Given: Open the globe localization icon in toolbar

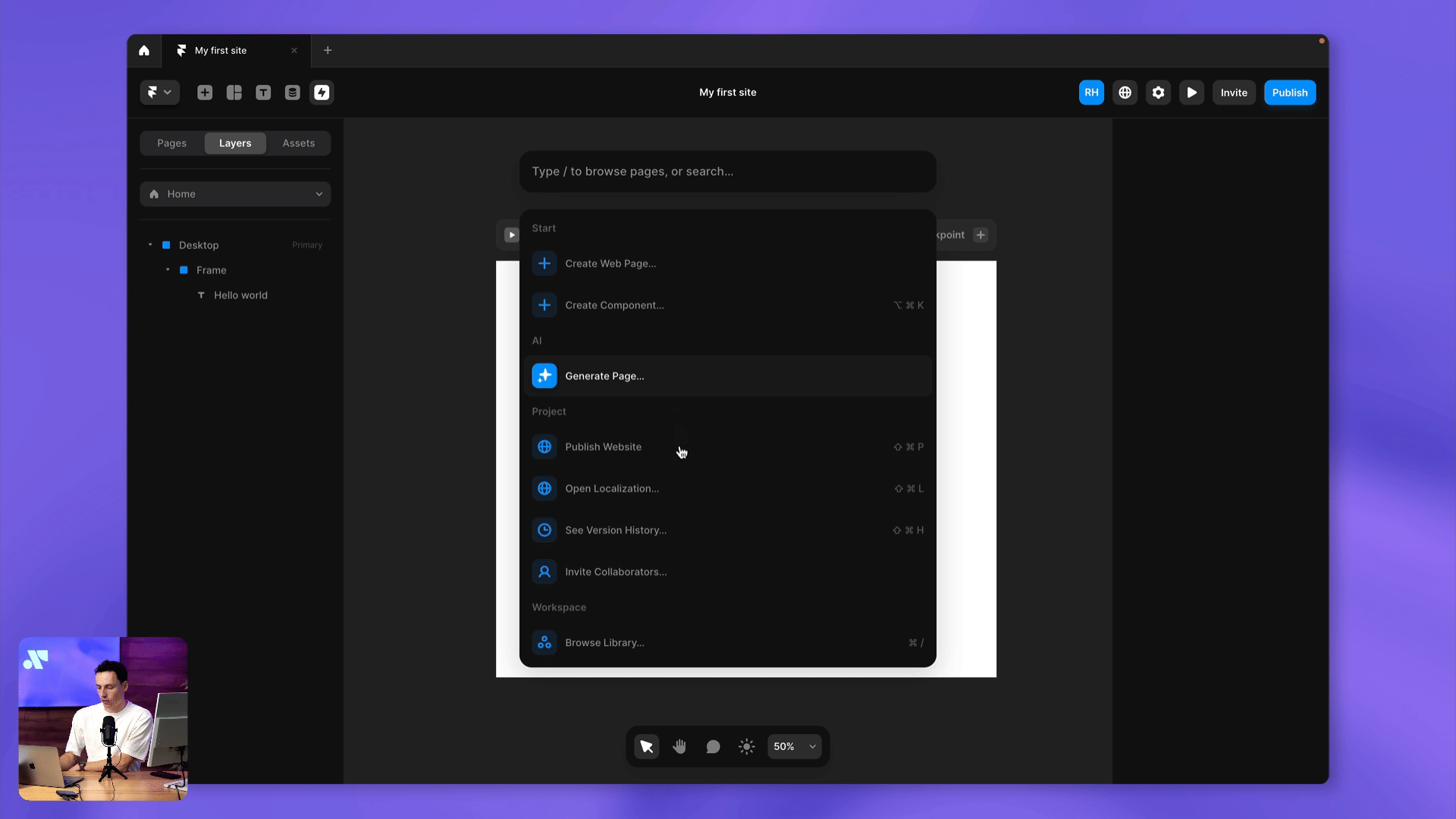Looking at the screenshot, I should pyautogui.click(x=1125, y=93).
